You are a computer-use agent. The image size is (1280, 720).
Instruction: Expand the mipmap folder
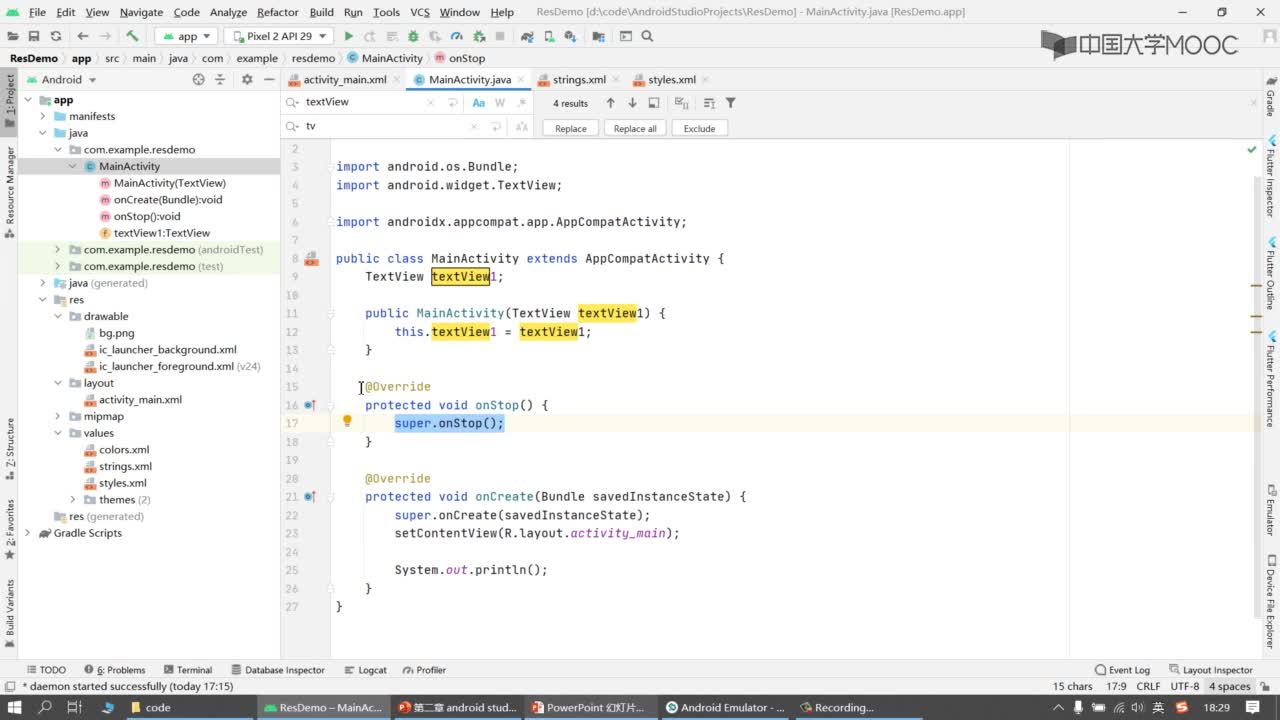tap(59, 416)
